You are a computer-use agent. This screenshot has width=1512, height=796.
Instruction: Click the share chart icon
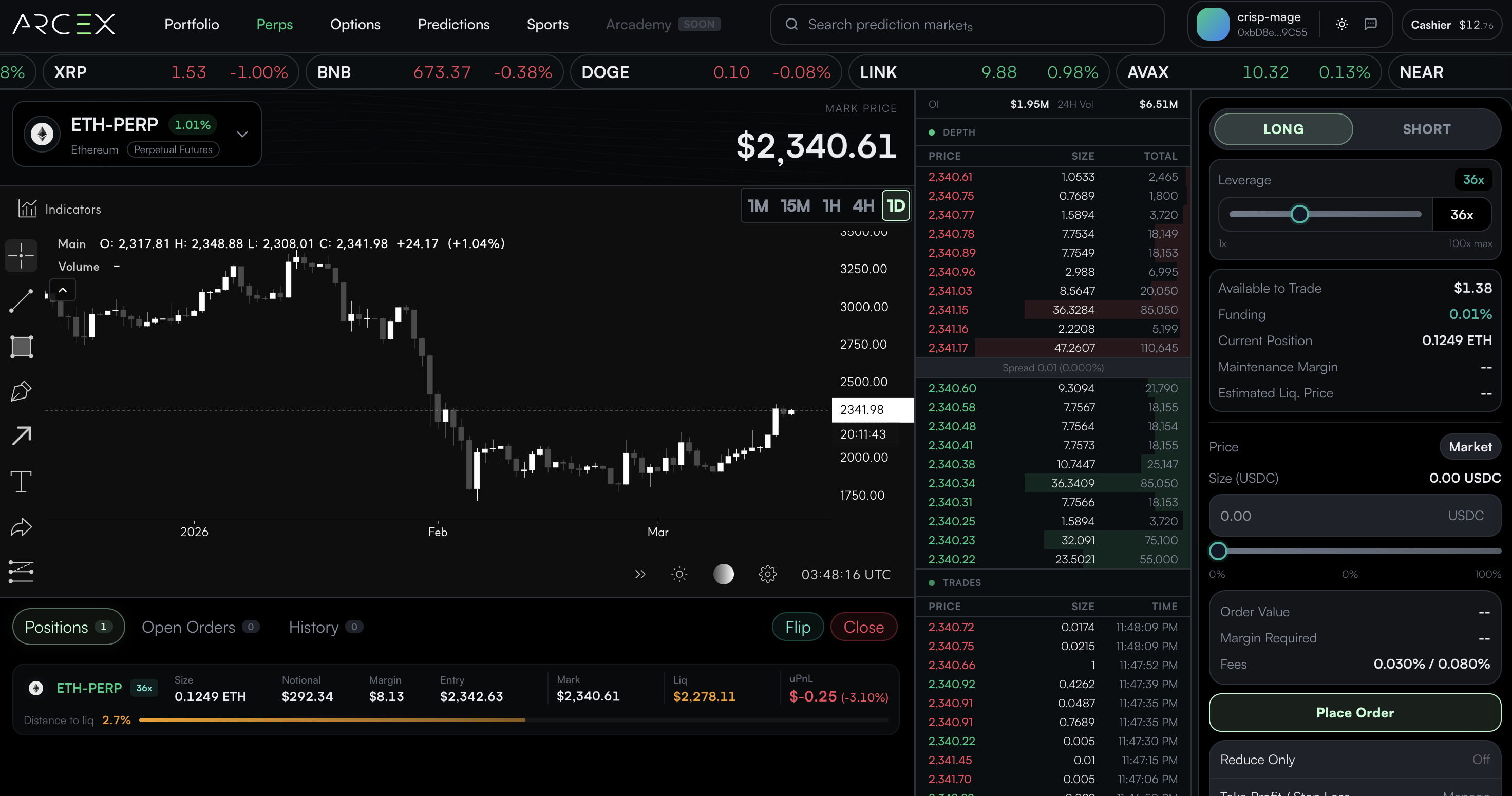coord(21,527)
